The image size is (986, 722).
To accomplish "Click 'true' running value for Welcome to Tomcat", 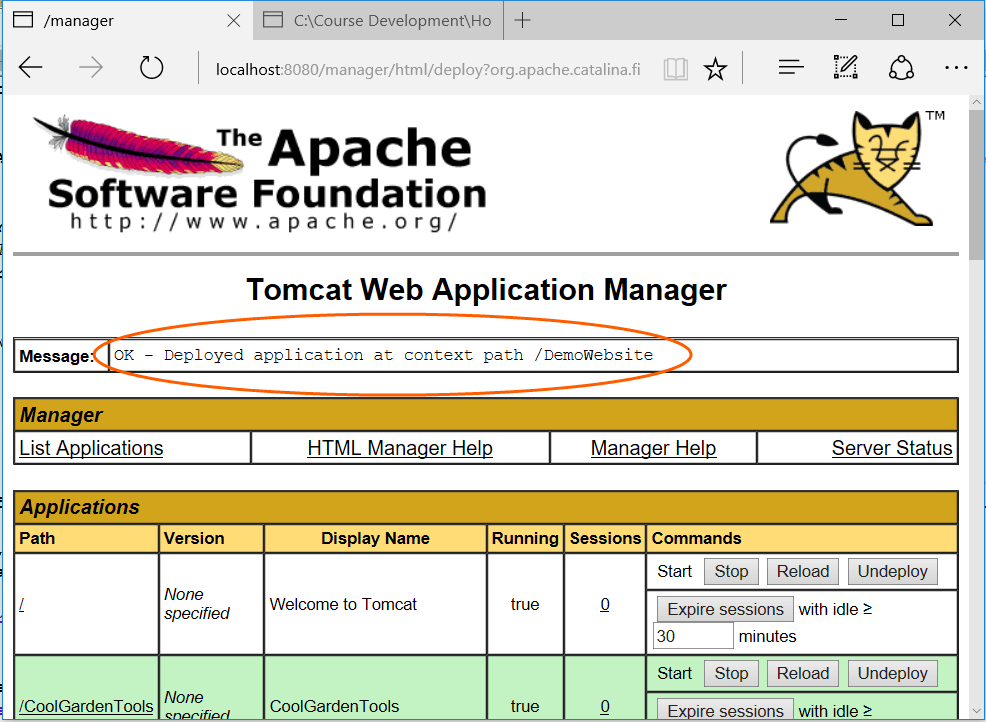I will (x=525, y=604).
